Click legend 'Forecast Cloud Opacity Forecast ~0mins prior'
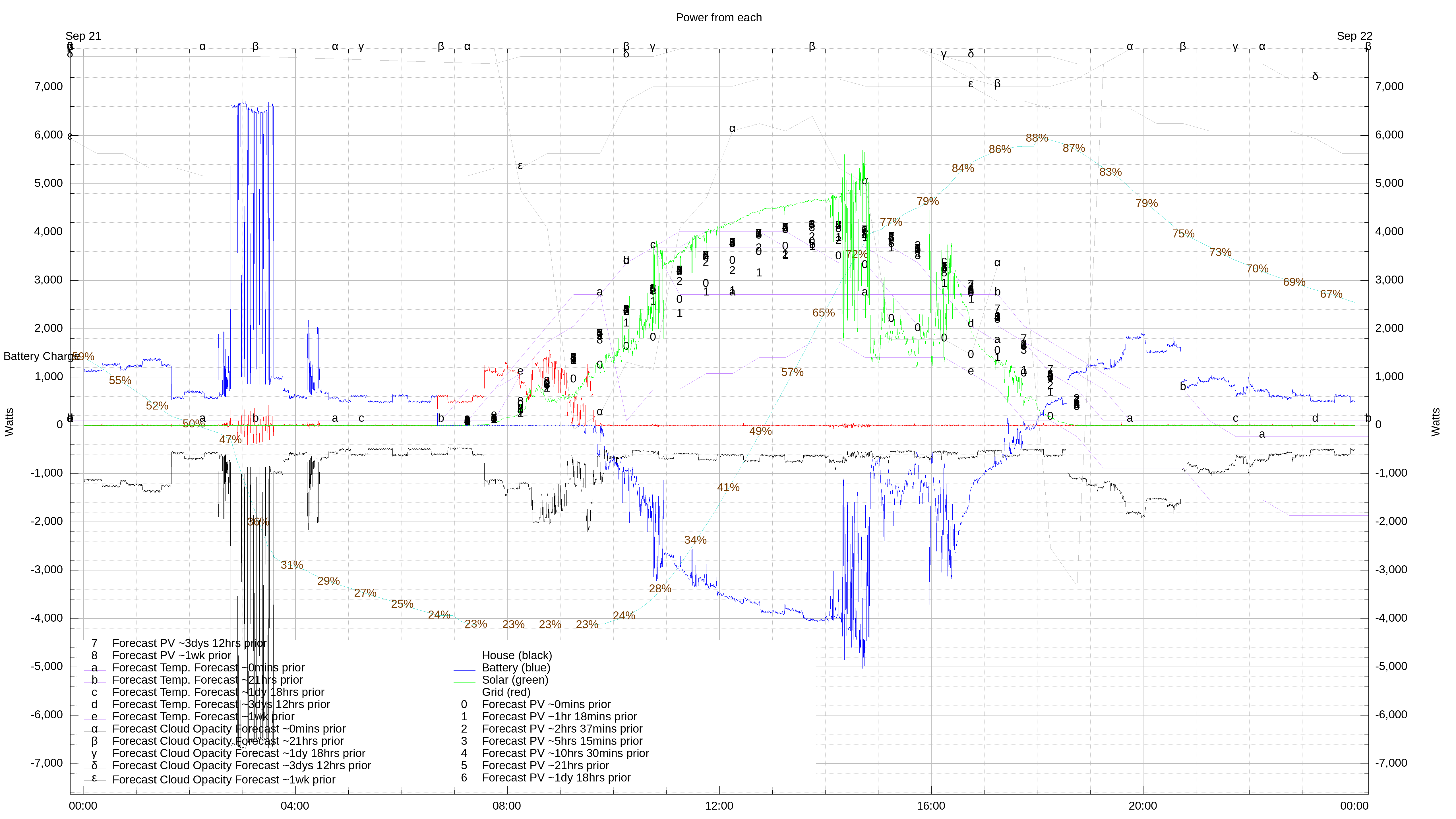Image resolution: width=1456 pixels, height=819 pixels. [x=229, y=729]
